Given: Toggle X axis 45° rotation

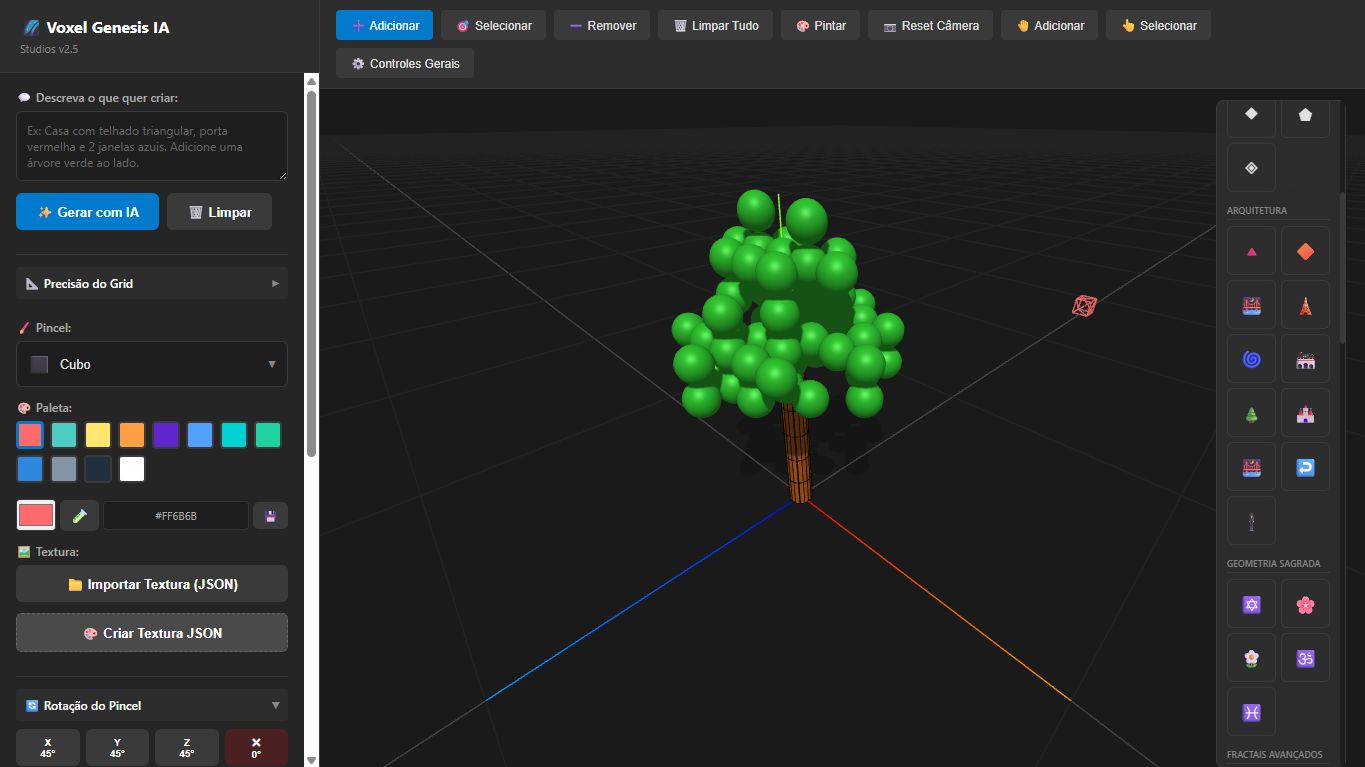Looking at the screenshot, I should [x=48, y=748].
